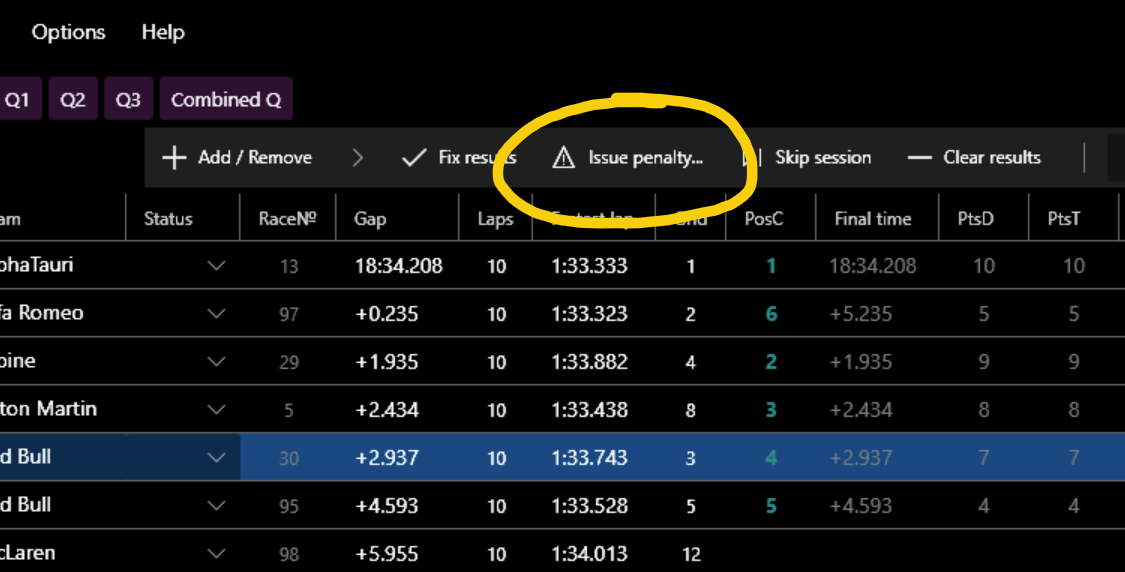Select the gap cell +2.434
This screenshot has width=1125, height=572.
tap(387, 410)
